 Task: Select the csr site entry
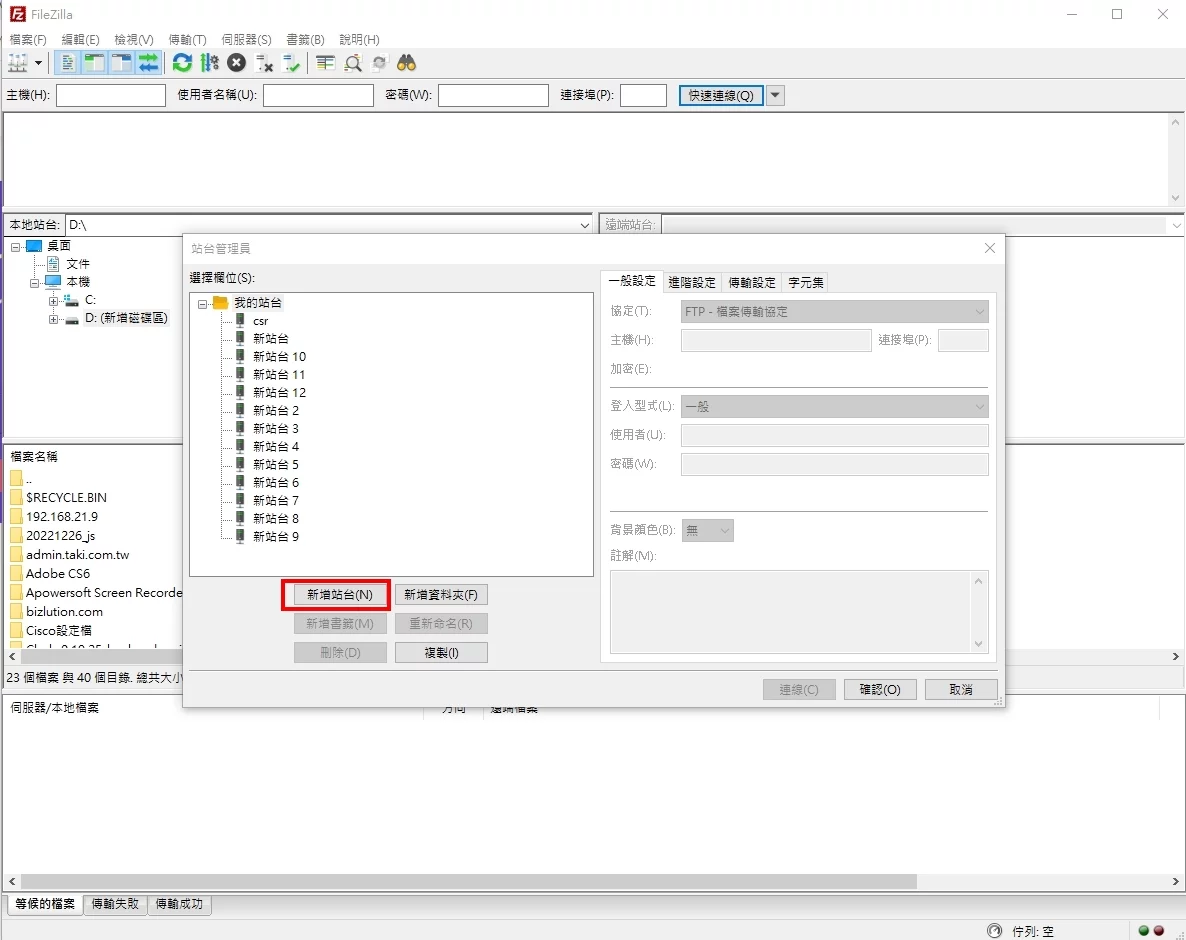[260, 321]
